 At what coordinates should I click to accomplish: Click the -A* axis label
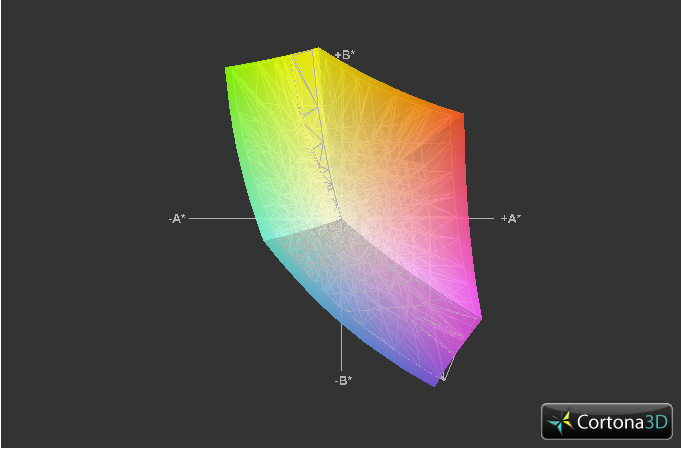177,219
